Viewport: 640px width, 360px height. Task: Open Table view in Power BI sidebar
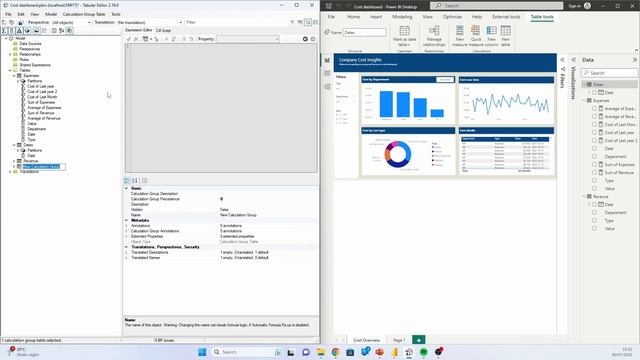point(327,73)
